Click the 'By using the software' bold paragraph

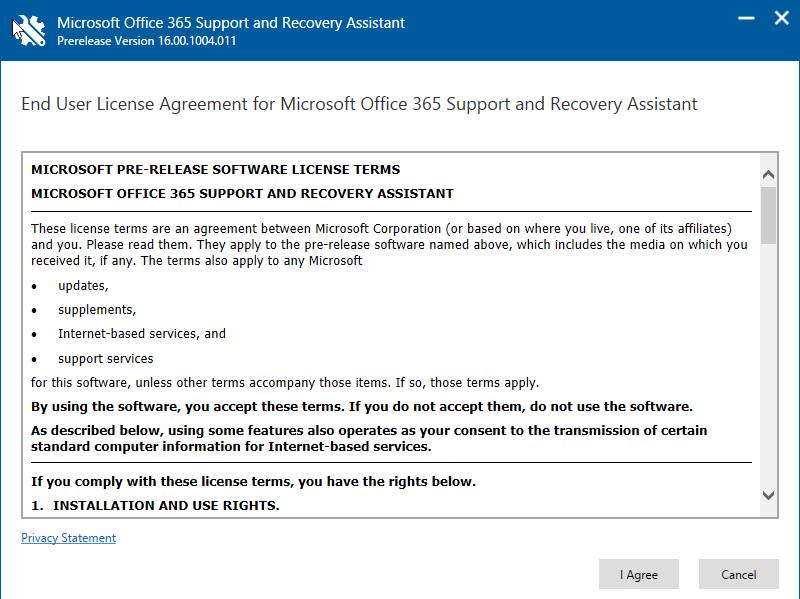(x=361, y=407)
